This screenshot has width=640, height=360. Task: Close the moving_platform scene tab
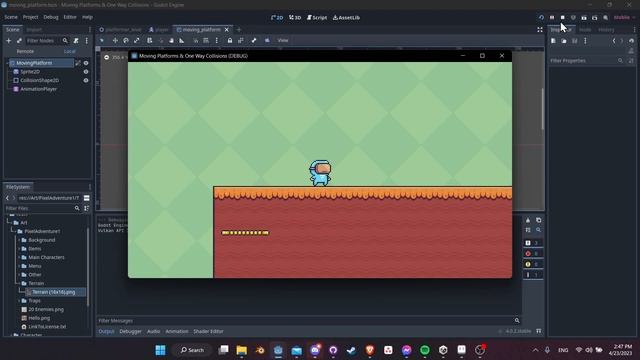(x=227, y=30)
